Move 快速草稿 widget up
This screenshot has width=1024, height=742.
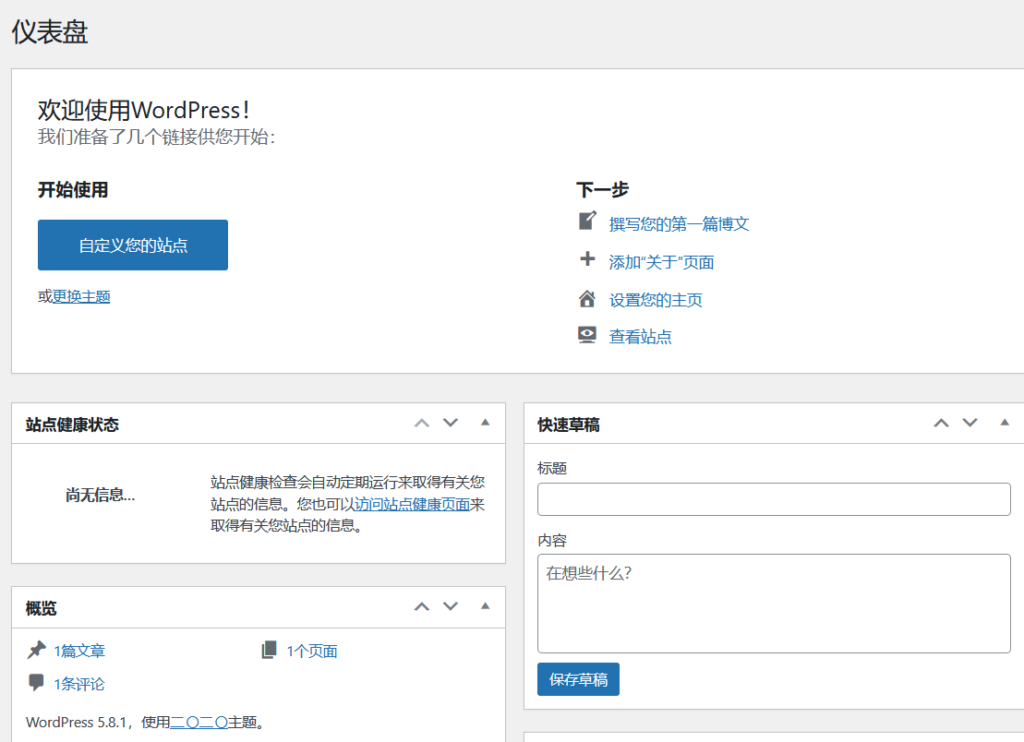pyautogui.click(x=941, y=423)
